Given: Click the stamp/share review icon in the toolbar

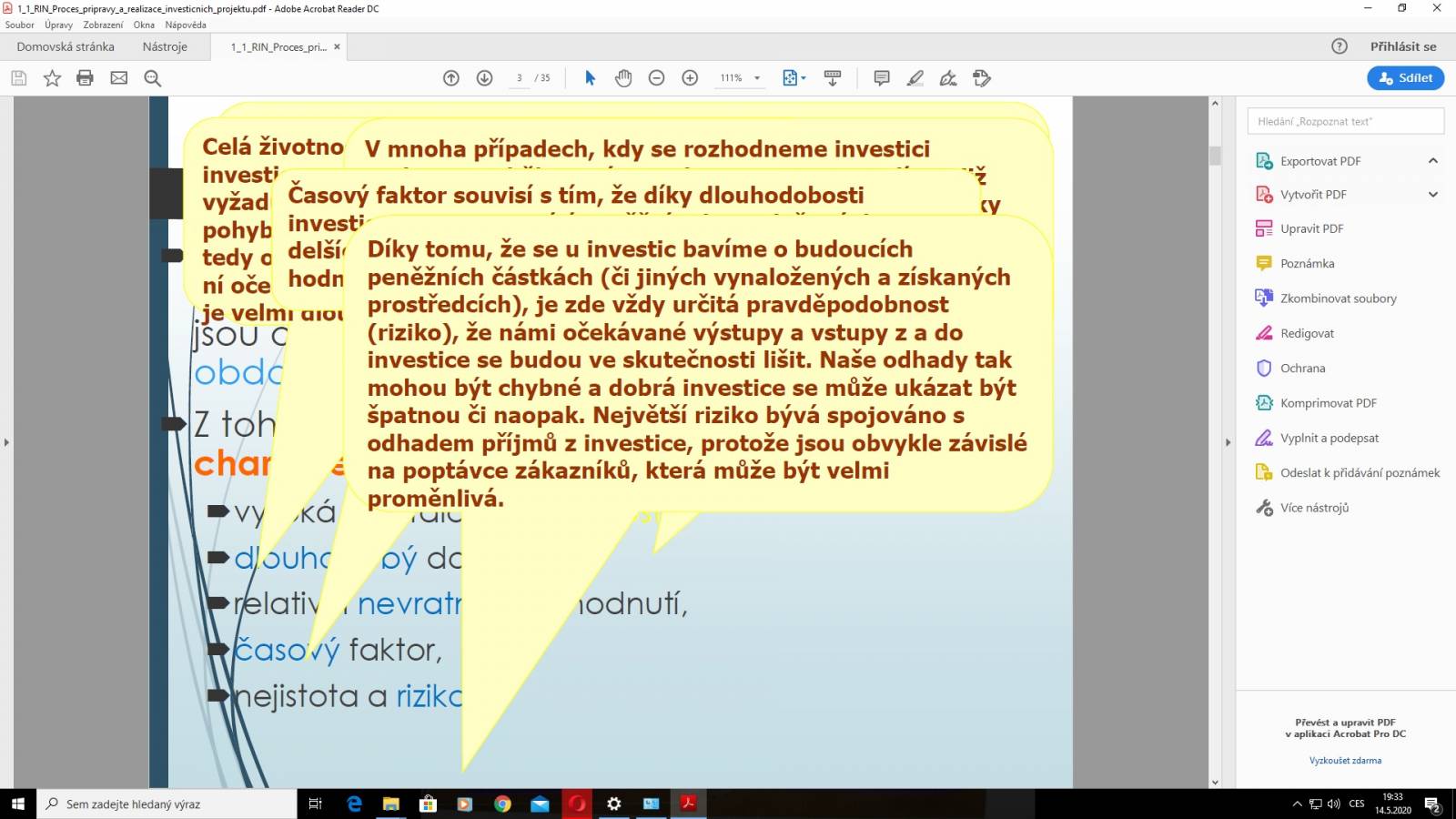Looking at the screenshot, I should pos(982,78).
